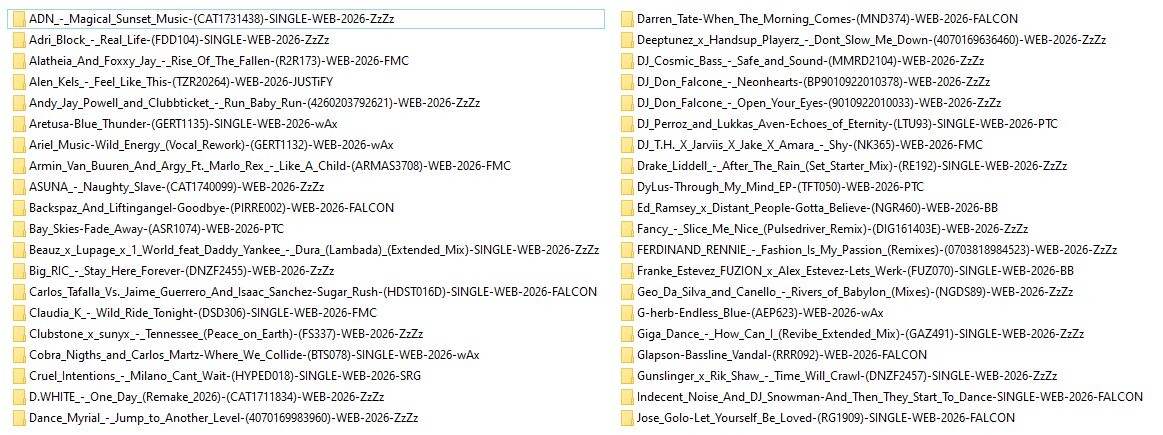
Task: Select folder name Geo_Da_Silva Rivers_of_Babylon
Action: coord(854,292)
